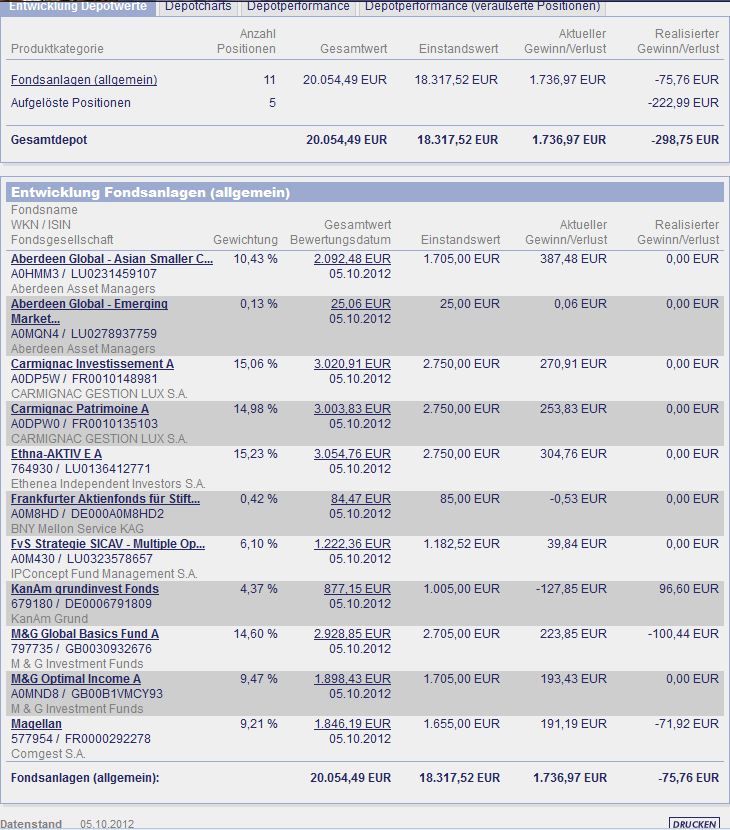Open M&G Optimal Income A link
Image resolution: width=730 pixels, height=830 pixels.
(76, 679)
